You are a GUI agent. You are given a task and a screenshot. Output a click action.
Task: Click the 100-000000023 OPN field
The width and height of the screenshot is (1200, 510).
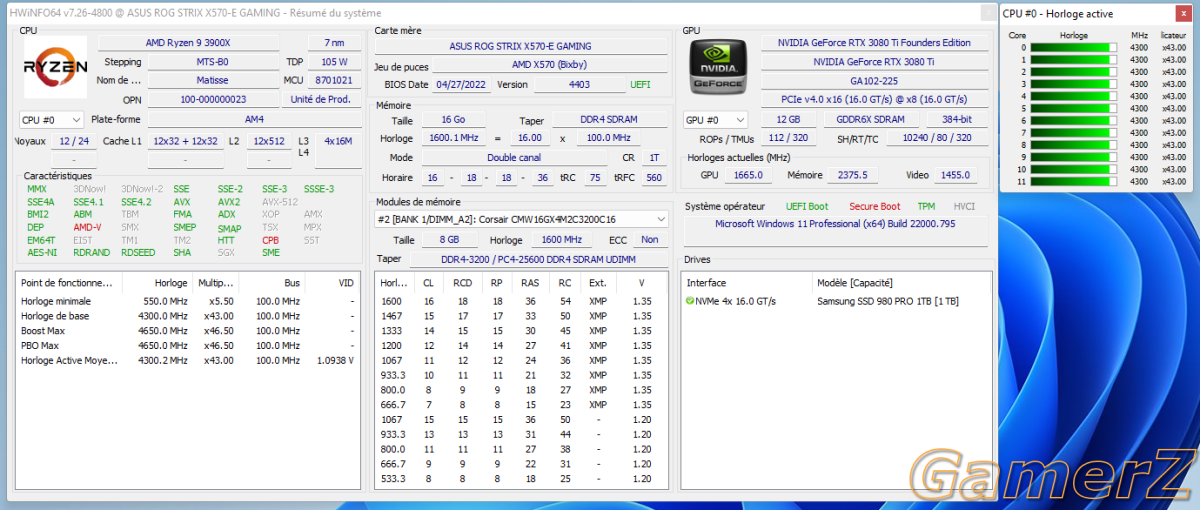coord(212,99)
